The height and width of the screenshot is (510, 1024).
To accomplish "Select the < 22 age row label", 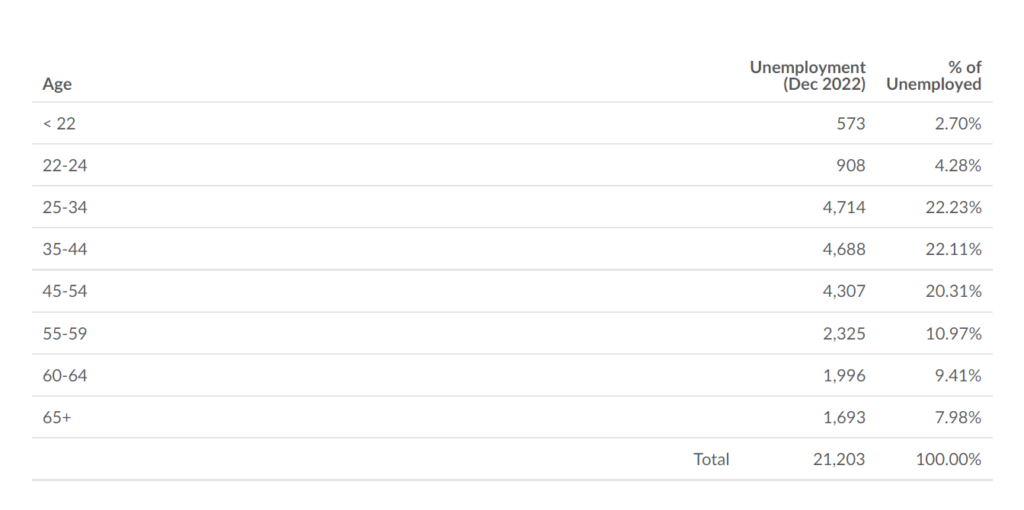I will click(59, 123).
